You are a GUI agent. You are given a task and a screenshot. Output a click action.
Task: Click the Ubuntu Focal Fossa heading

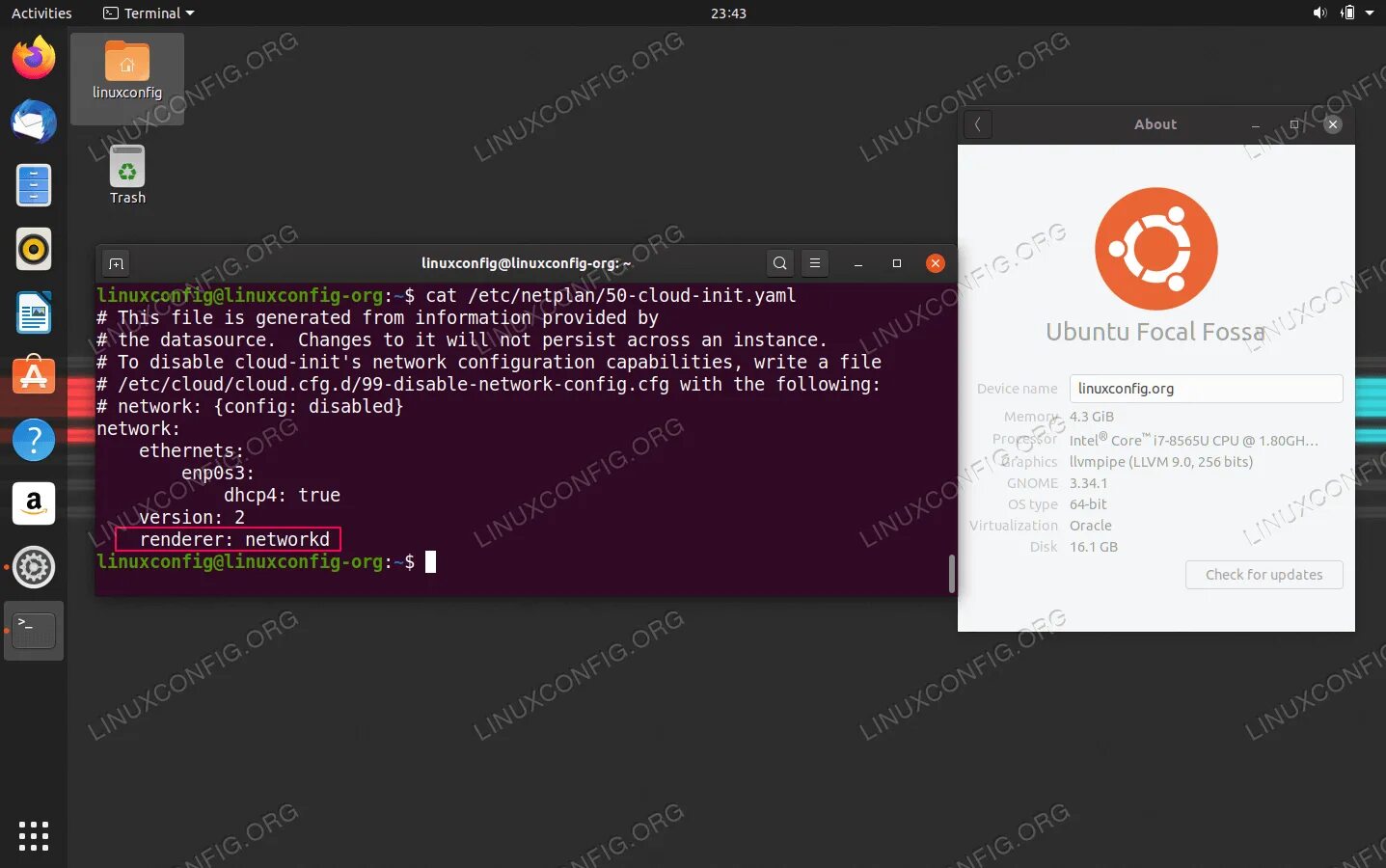[1155, 333]
